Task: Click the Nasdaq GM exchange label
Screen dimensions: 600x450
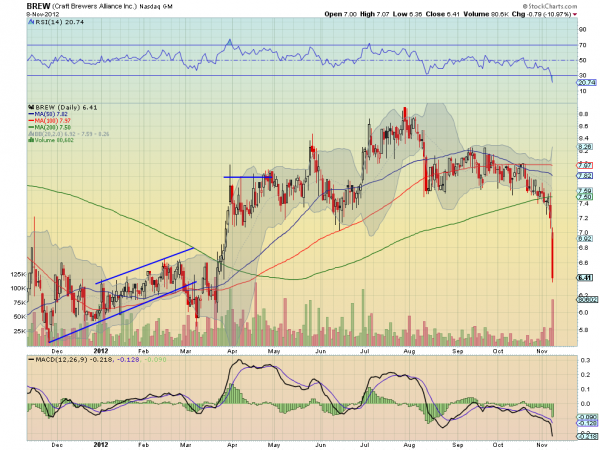Action: (156, 7)
